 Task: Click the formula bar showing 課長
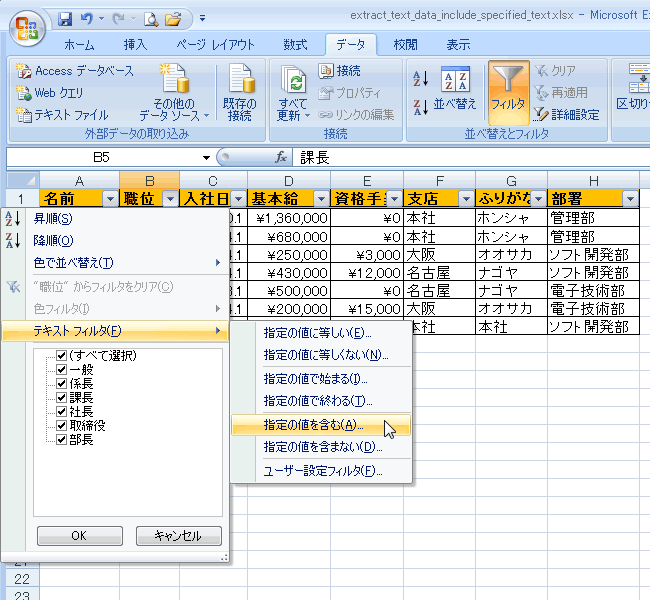pyautogui.click(x=471, y=158)
